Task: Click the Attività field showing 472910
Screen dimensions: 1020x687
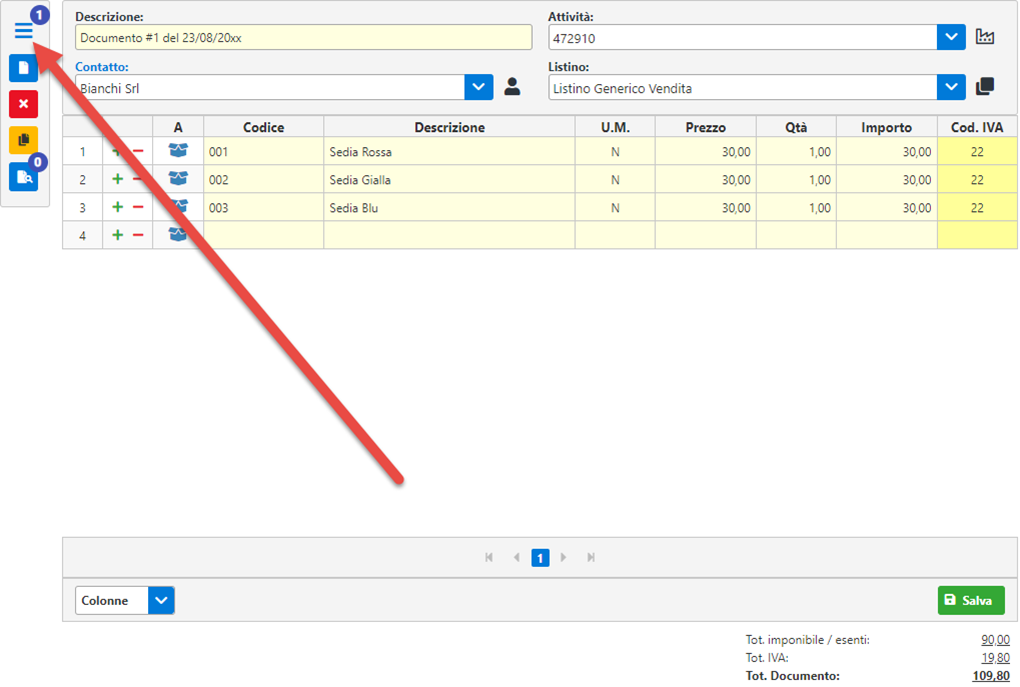Action: (742, 37)
